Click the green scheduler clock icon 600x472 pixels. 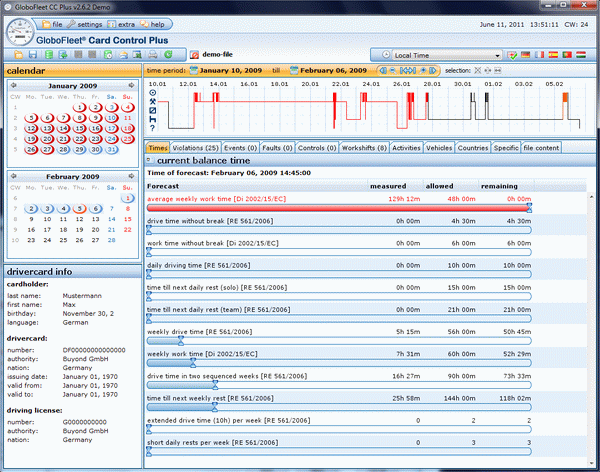click(108, 55)
